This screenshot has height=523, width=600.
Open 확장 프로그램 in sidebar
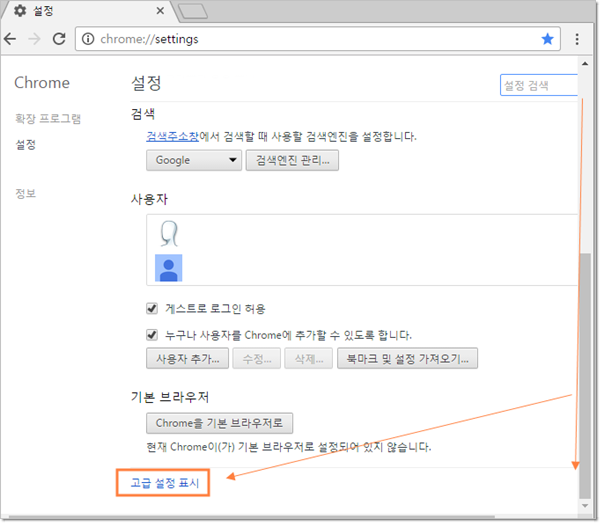(x=48, y=119)
